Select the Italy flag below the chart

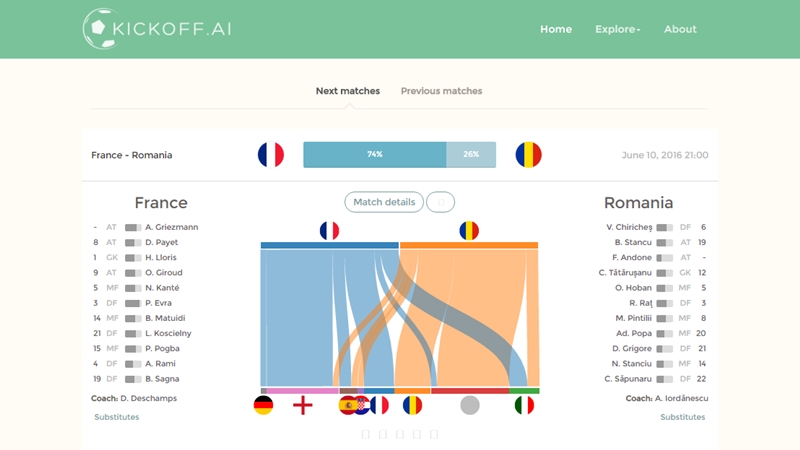coord(523,405)
